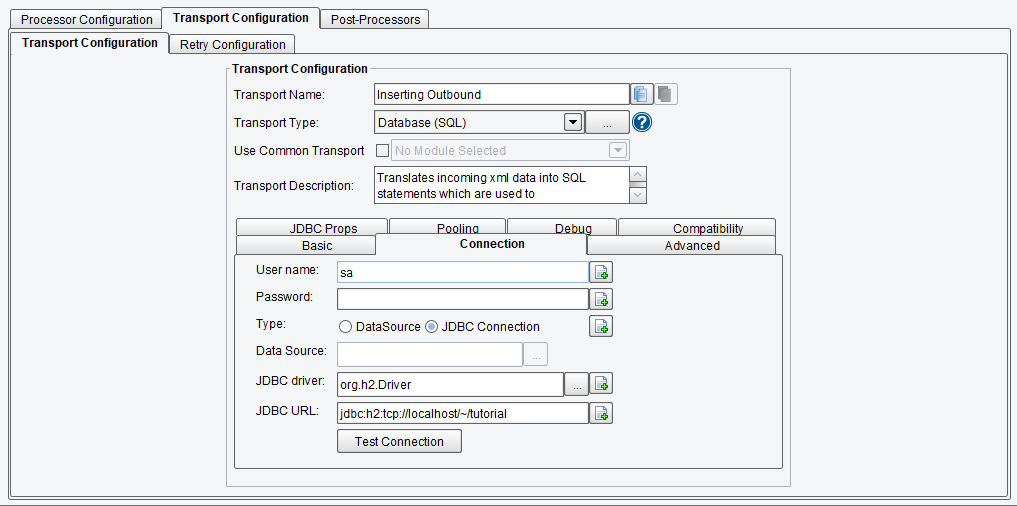Add property variable to JDBC driver

pyautogui.click(x=601, y=384)
